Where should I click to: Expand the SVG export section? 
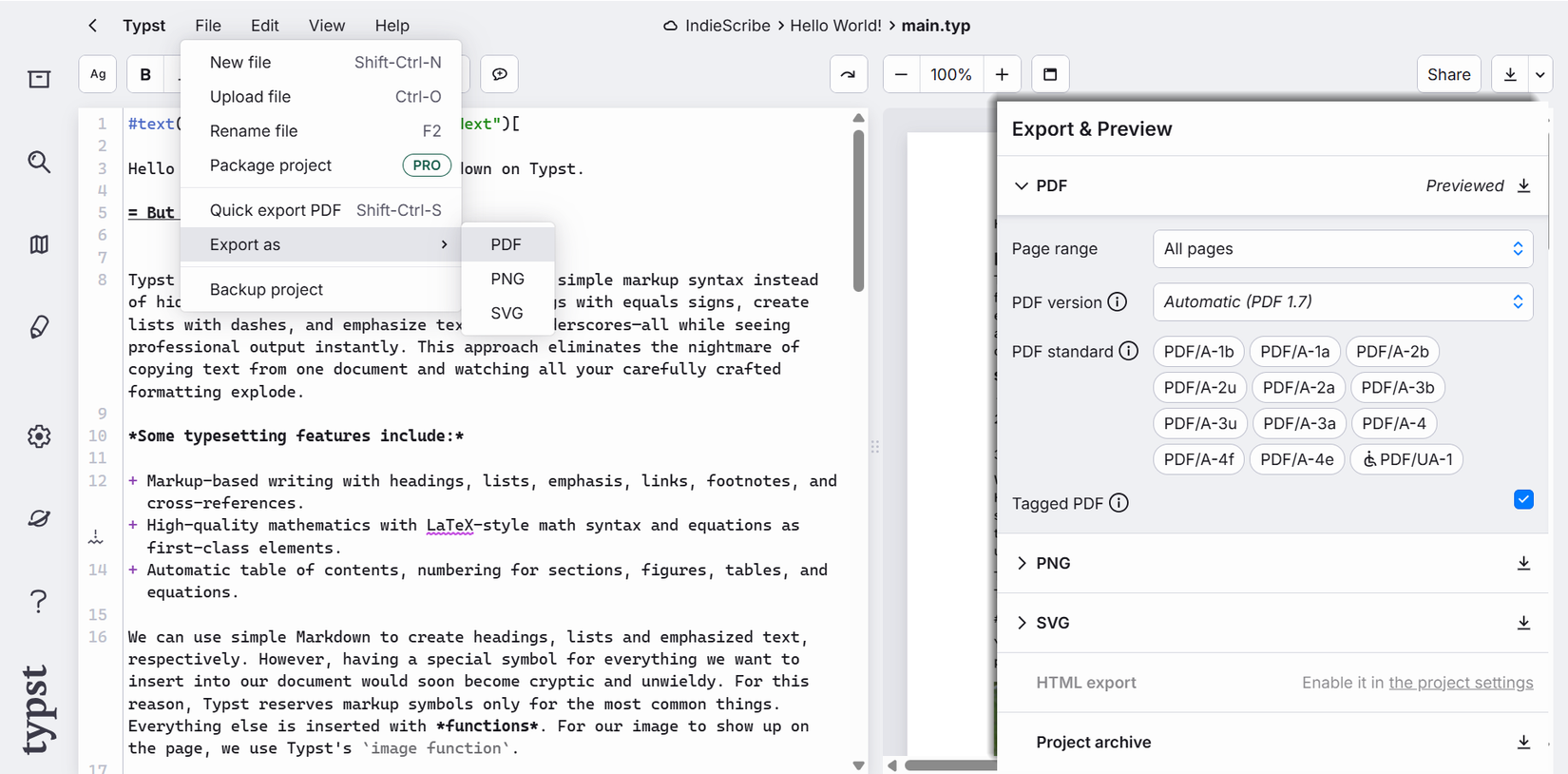click(1022, 623)
